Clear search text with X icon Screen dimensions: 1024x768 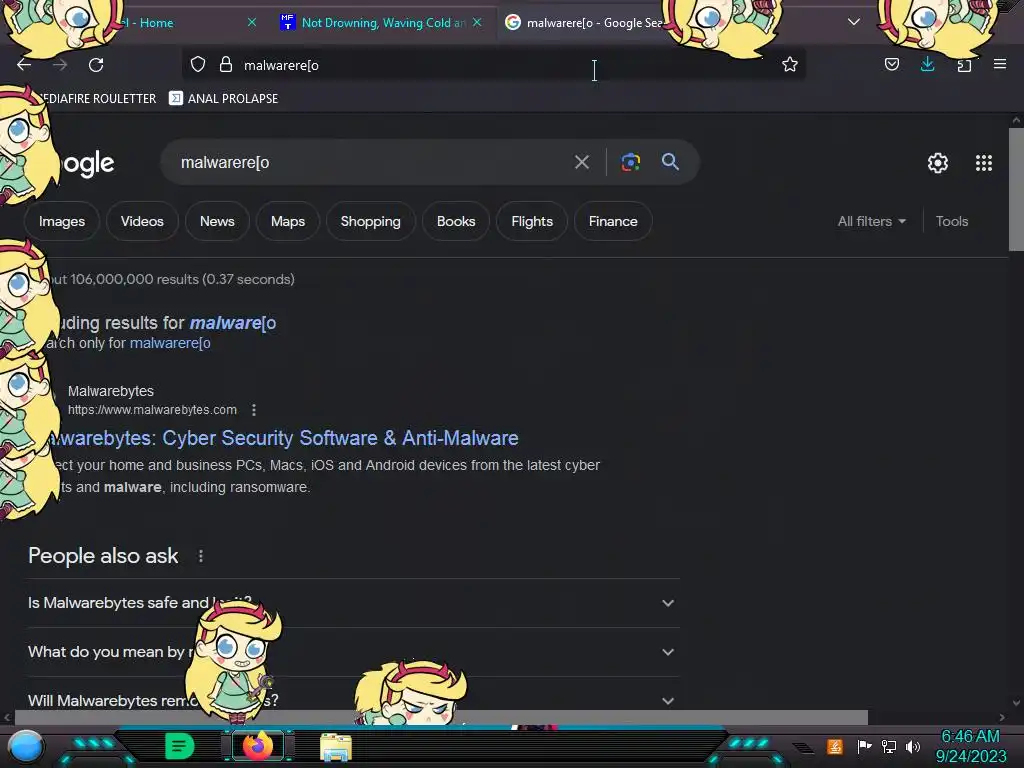coord(581,162)
